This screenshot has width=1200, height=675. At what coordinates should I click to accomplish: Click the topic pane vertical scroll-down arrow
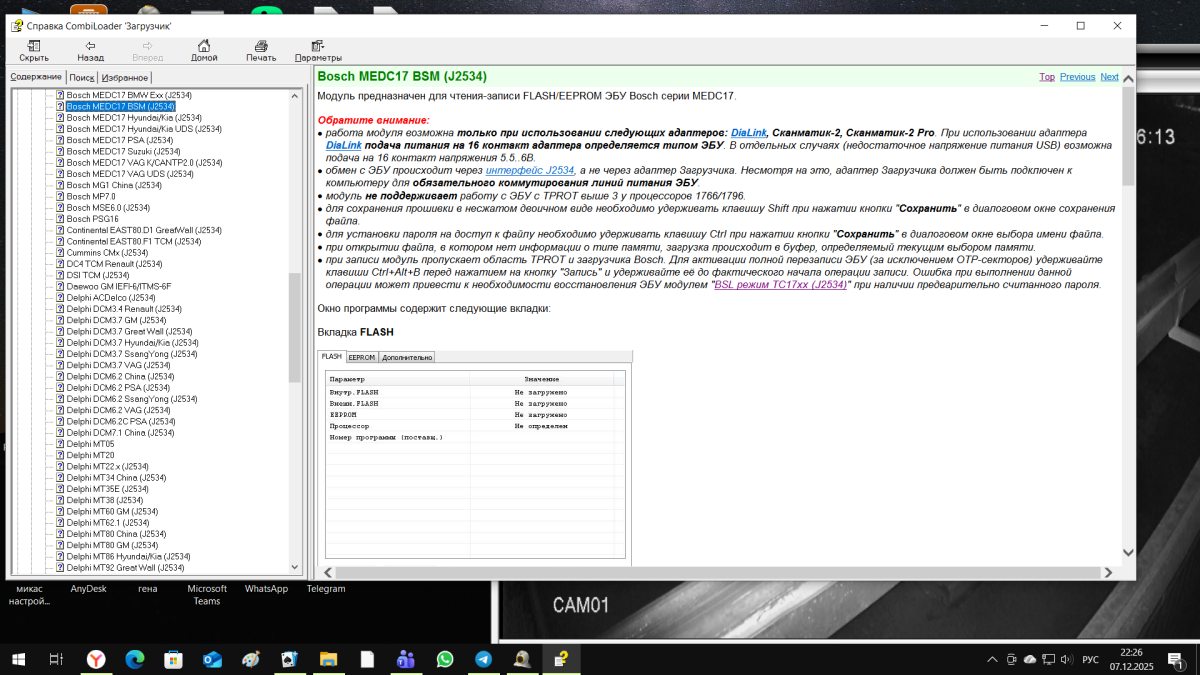[x=1128, y=552]
